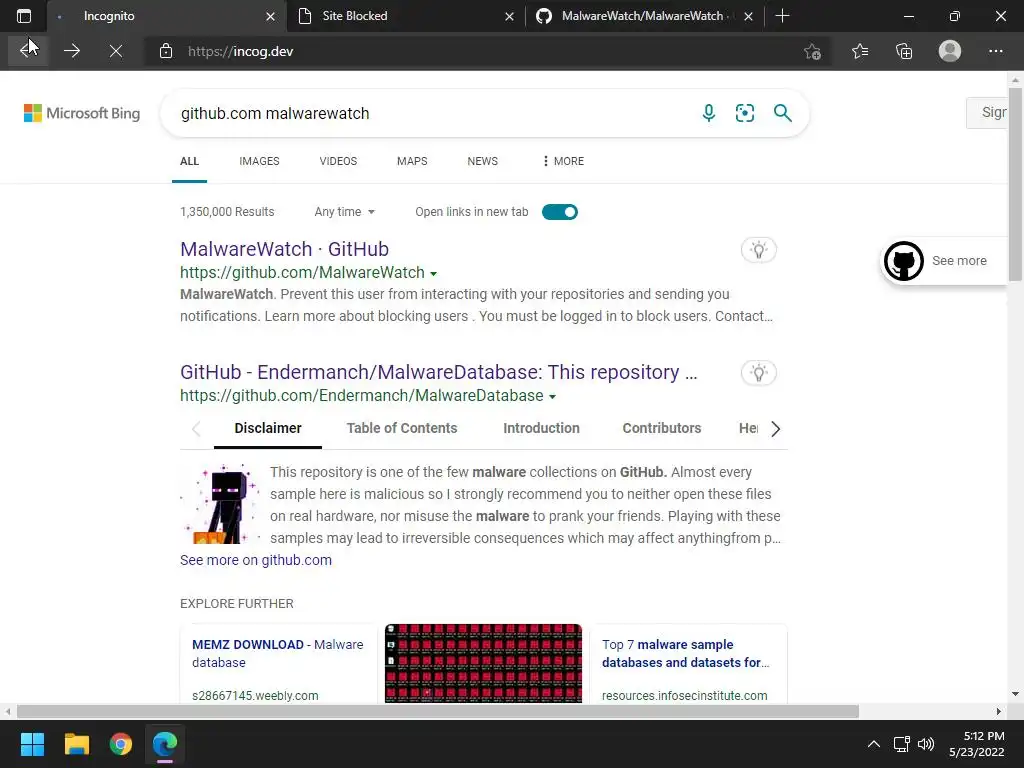Click the Microsoft Bing logo
The height and width of the screenshot is (768, 1024).
pyautogui.click(x=82, y=113)
